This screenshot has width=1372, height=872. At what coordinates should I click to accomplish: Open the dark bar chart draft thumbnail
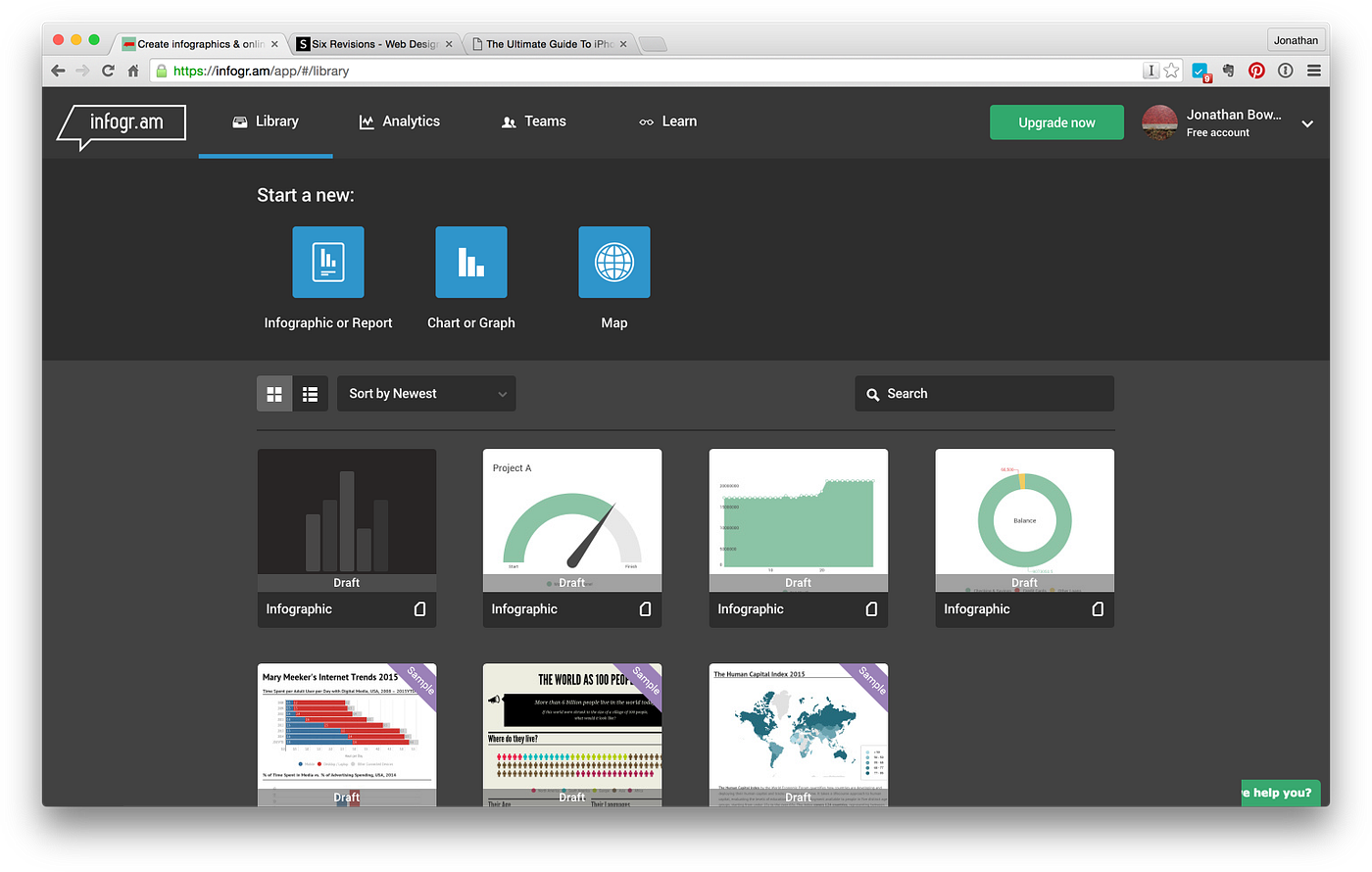point(347,519)
